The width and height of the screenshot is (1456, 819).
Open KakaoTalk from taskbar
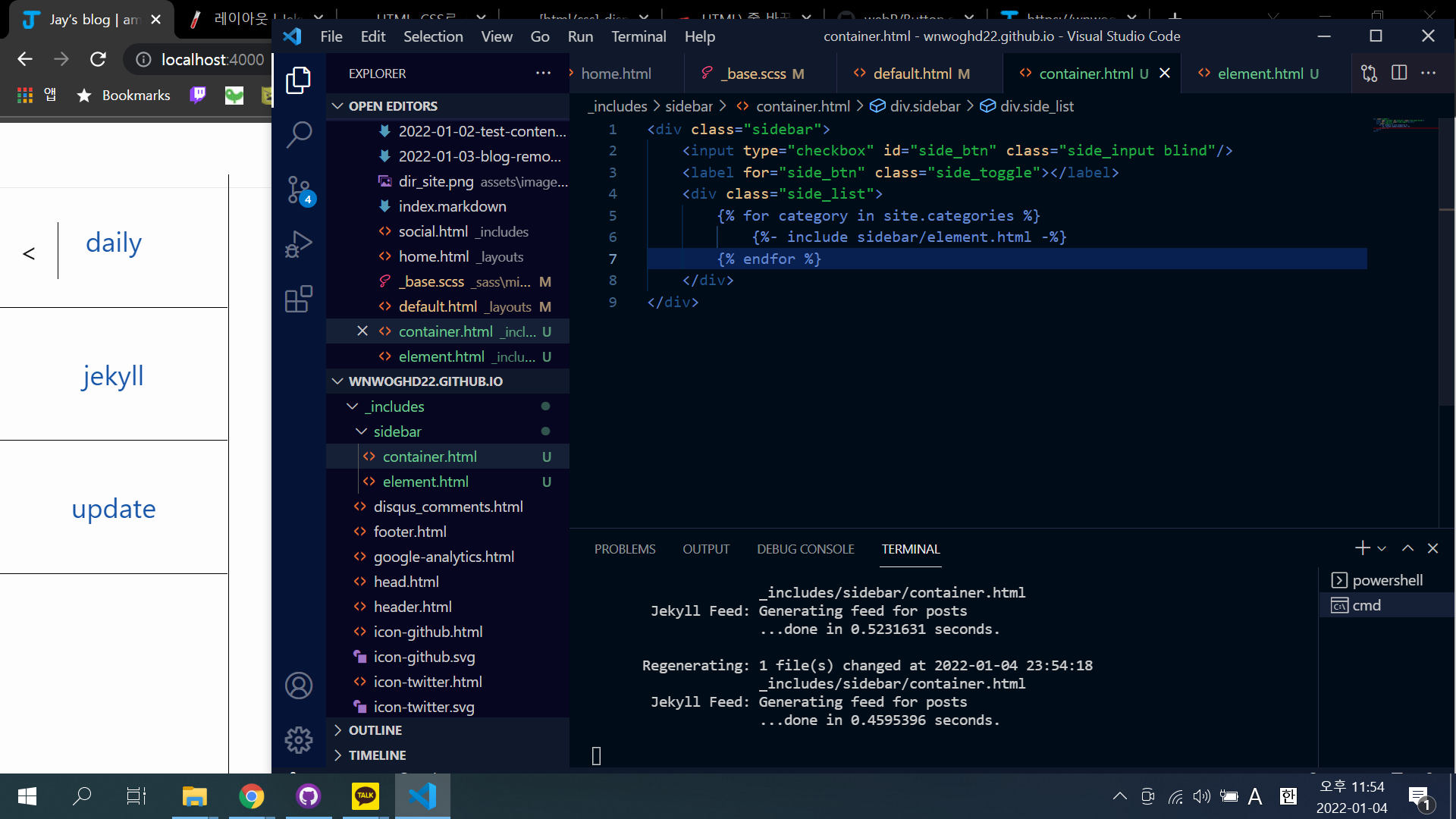pos(366,796)
